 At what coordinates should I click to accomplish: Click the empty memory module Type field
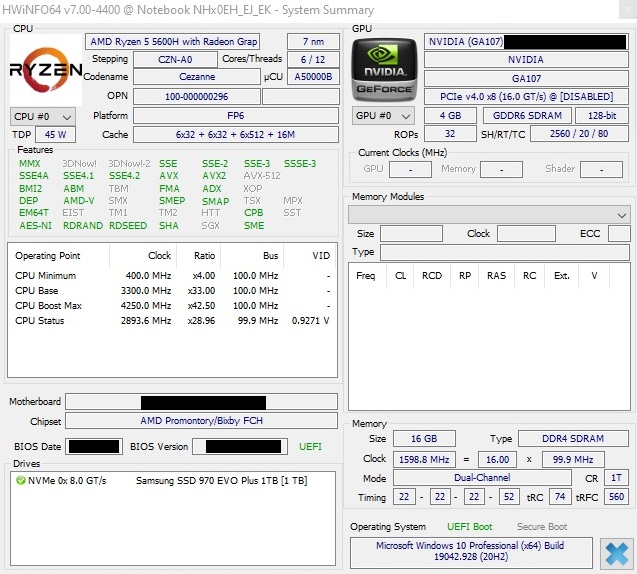click(x=505, y=252)
